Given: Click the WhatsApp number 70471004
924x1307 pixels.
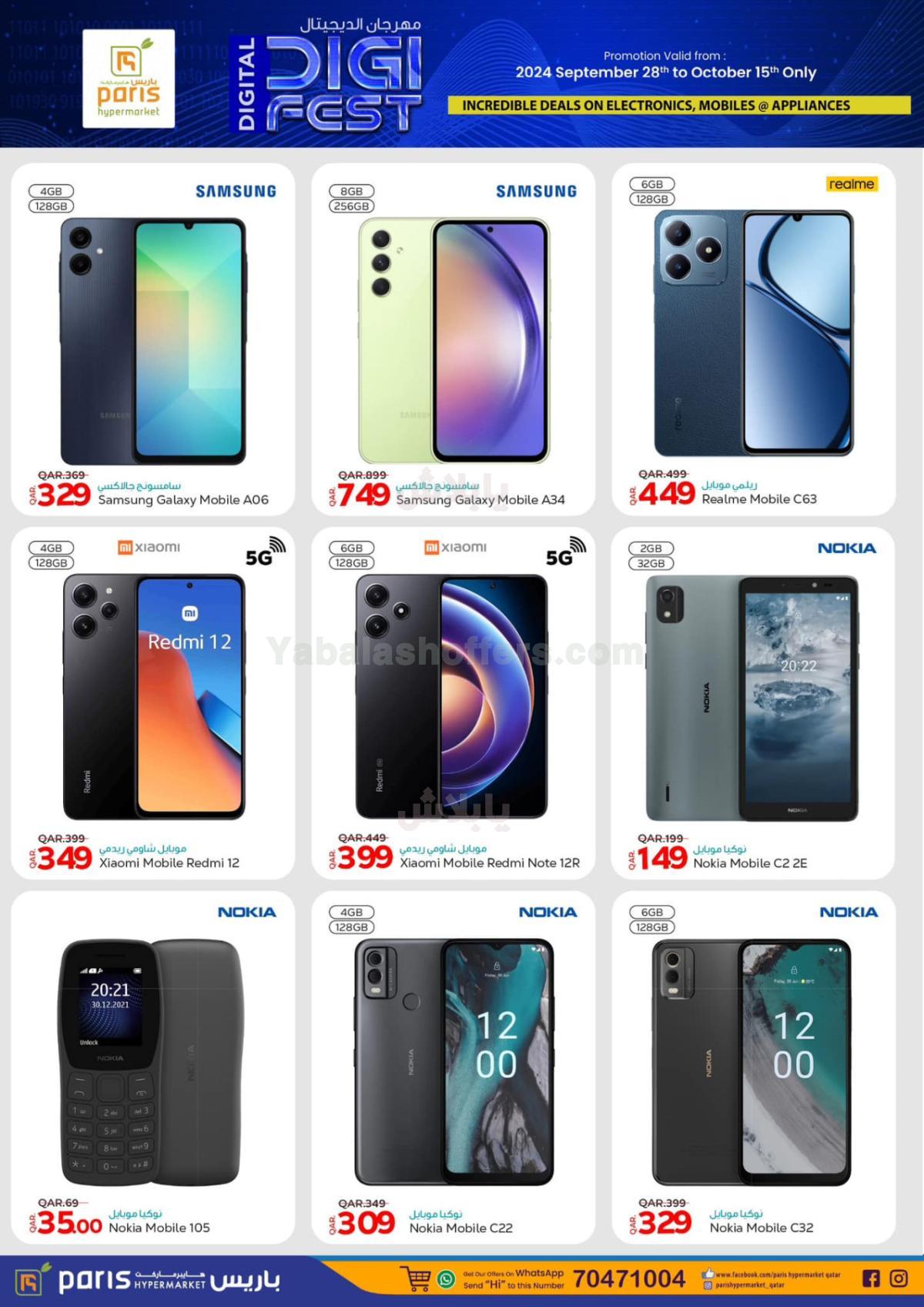Looking at the screenshot, I should (630, 1279).
